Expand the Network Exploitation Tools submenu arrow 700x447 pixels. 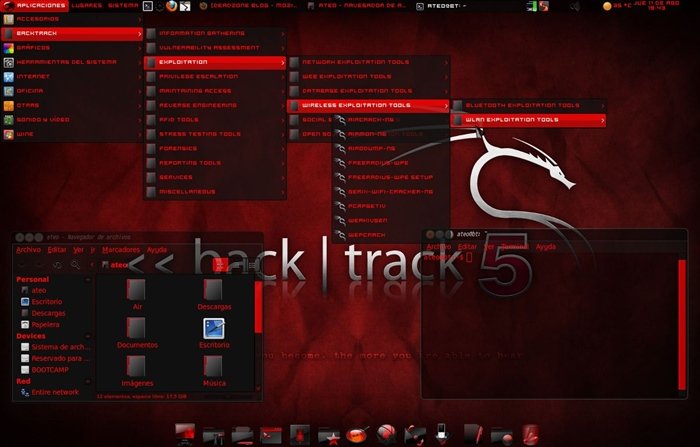[x=446, y=62]
